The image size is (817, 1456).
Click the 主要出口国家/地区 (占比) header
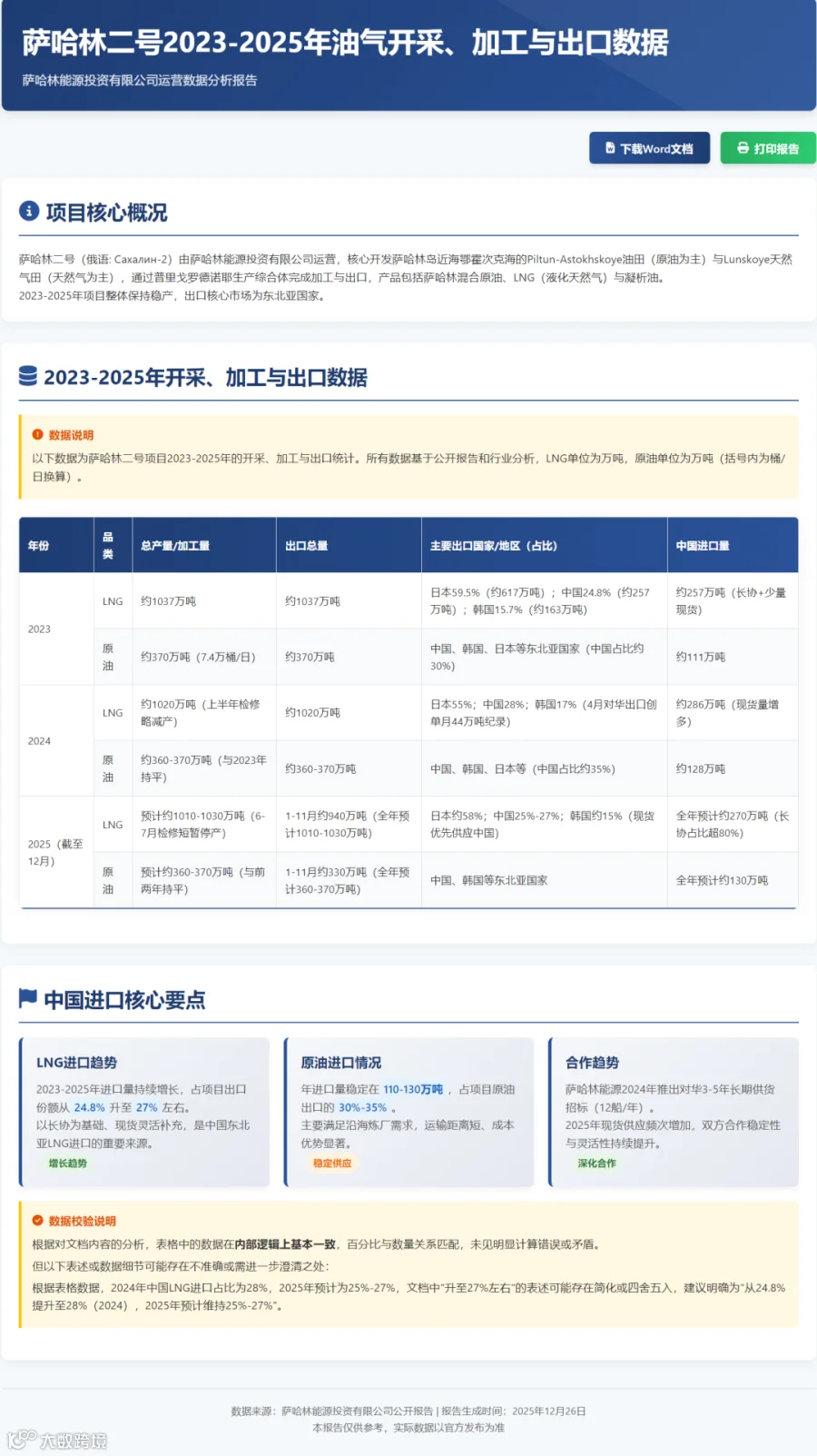[545, 546]
